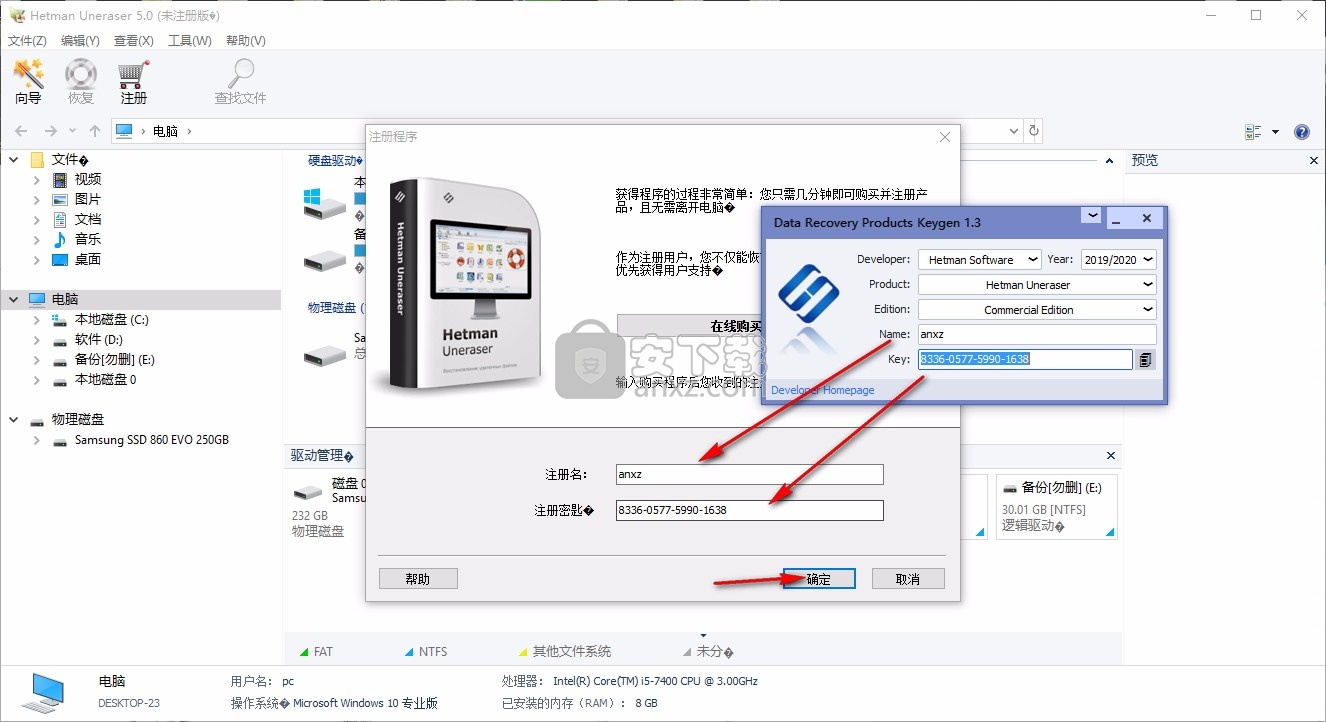This screenshot has height=722, width=1326.
Task: Click the 注册密匙 input field
Action: click(x=750, y=510)
